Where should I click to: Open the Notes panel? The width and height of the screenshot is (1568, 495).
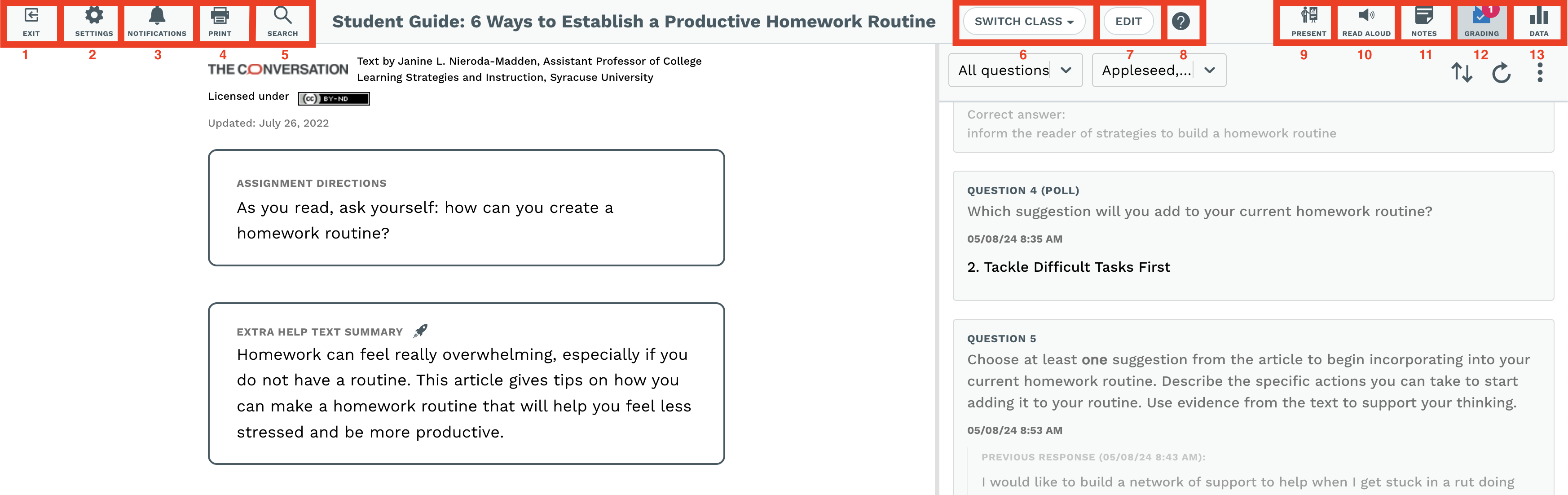pos(1424,22)
